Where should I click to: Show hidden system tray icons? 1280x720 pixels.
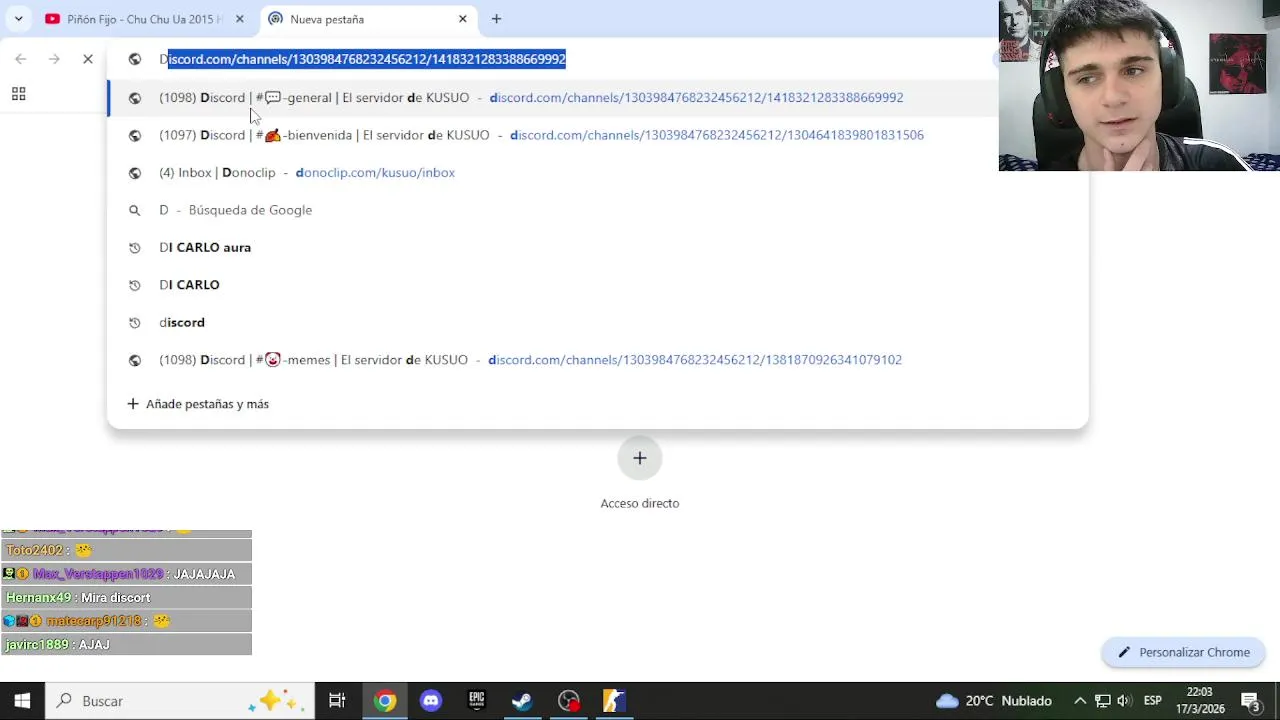(x=1080, y=701)
